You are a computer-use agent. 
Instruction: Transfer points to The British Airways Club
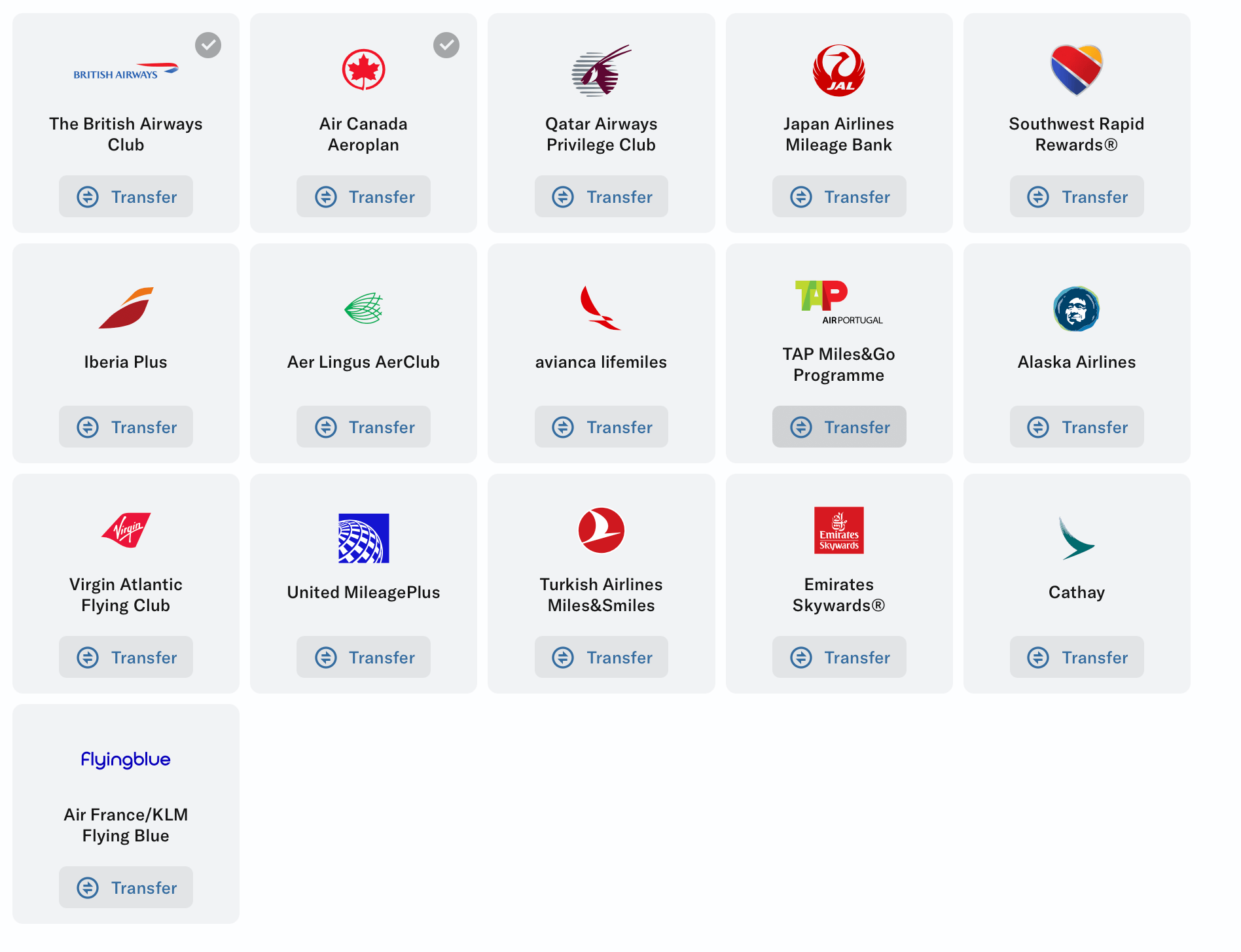click(x=126, y=196)
